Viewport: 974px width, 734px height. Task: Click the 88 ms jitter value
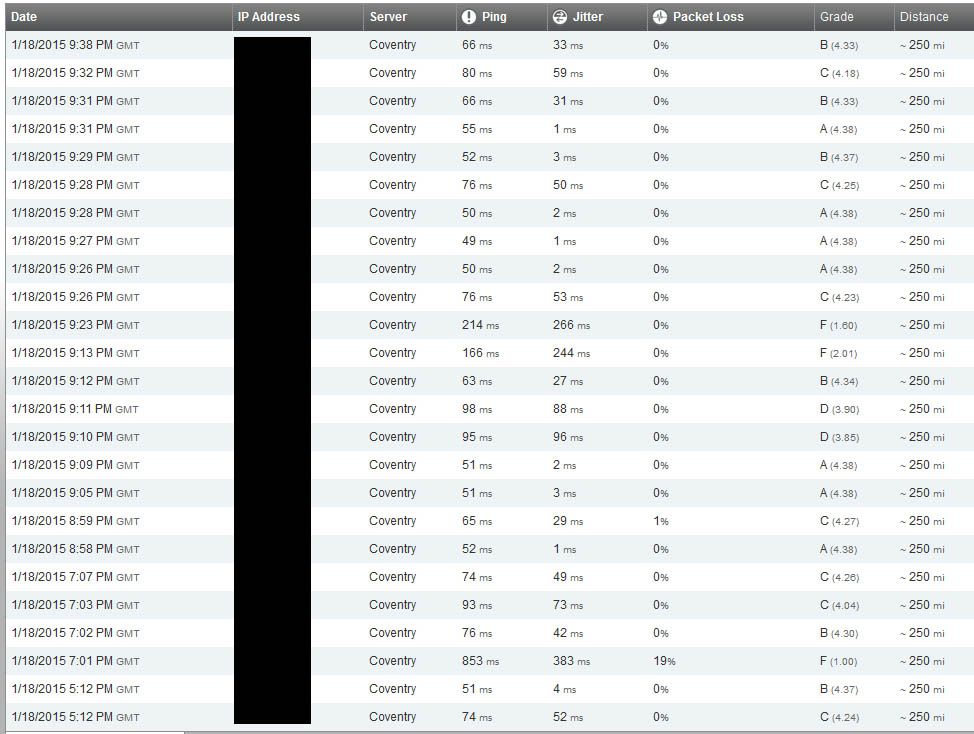[x=568, y=409]
